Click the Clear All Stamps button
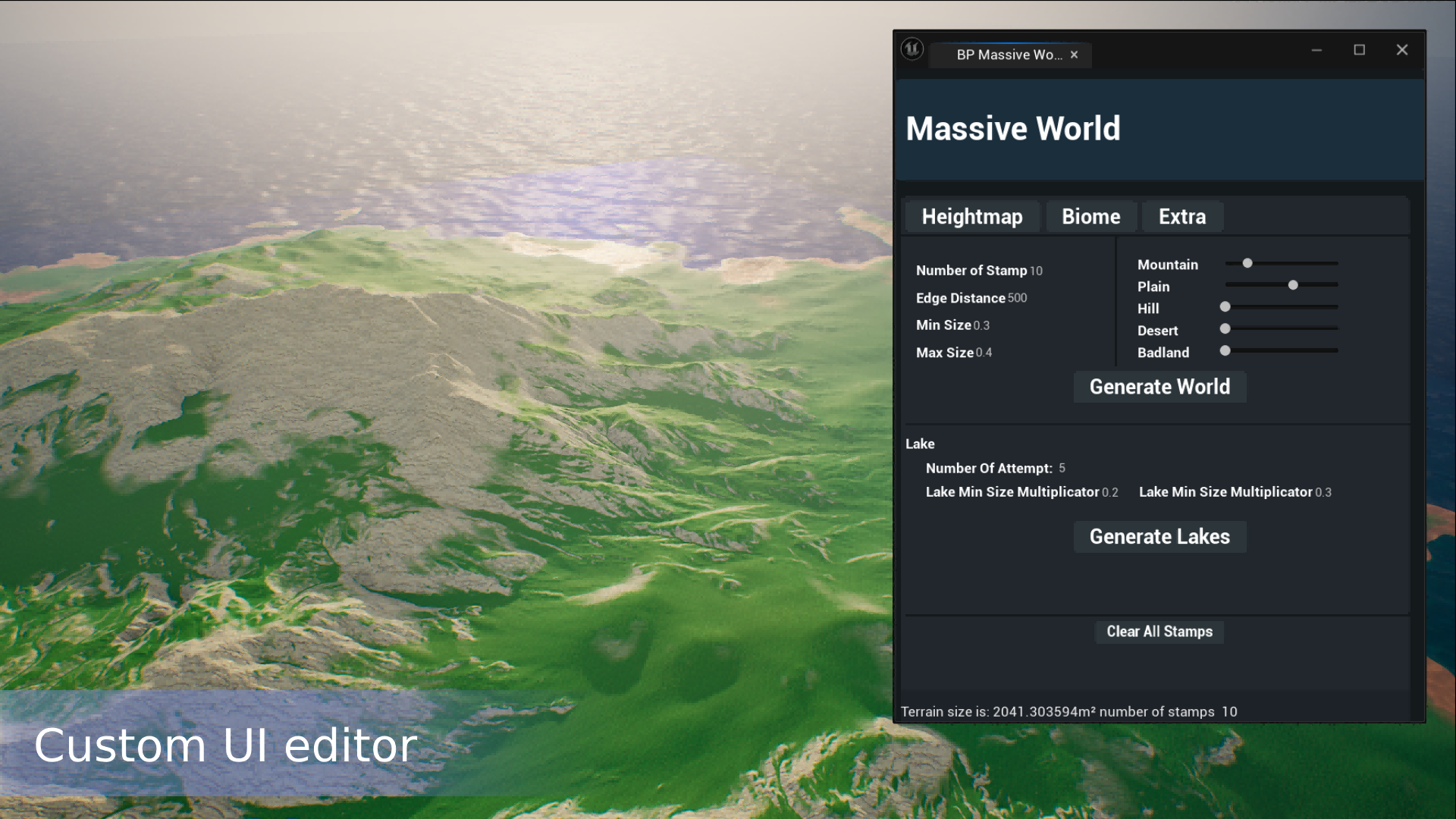Screen dimensions: 1456x819 pos(1160,631)
